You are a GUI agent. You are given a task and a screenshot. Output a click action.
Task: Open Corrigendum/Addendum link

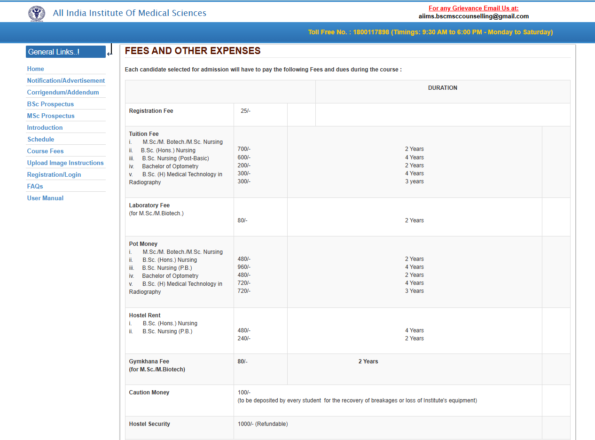coord(63,92)
